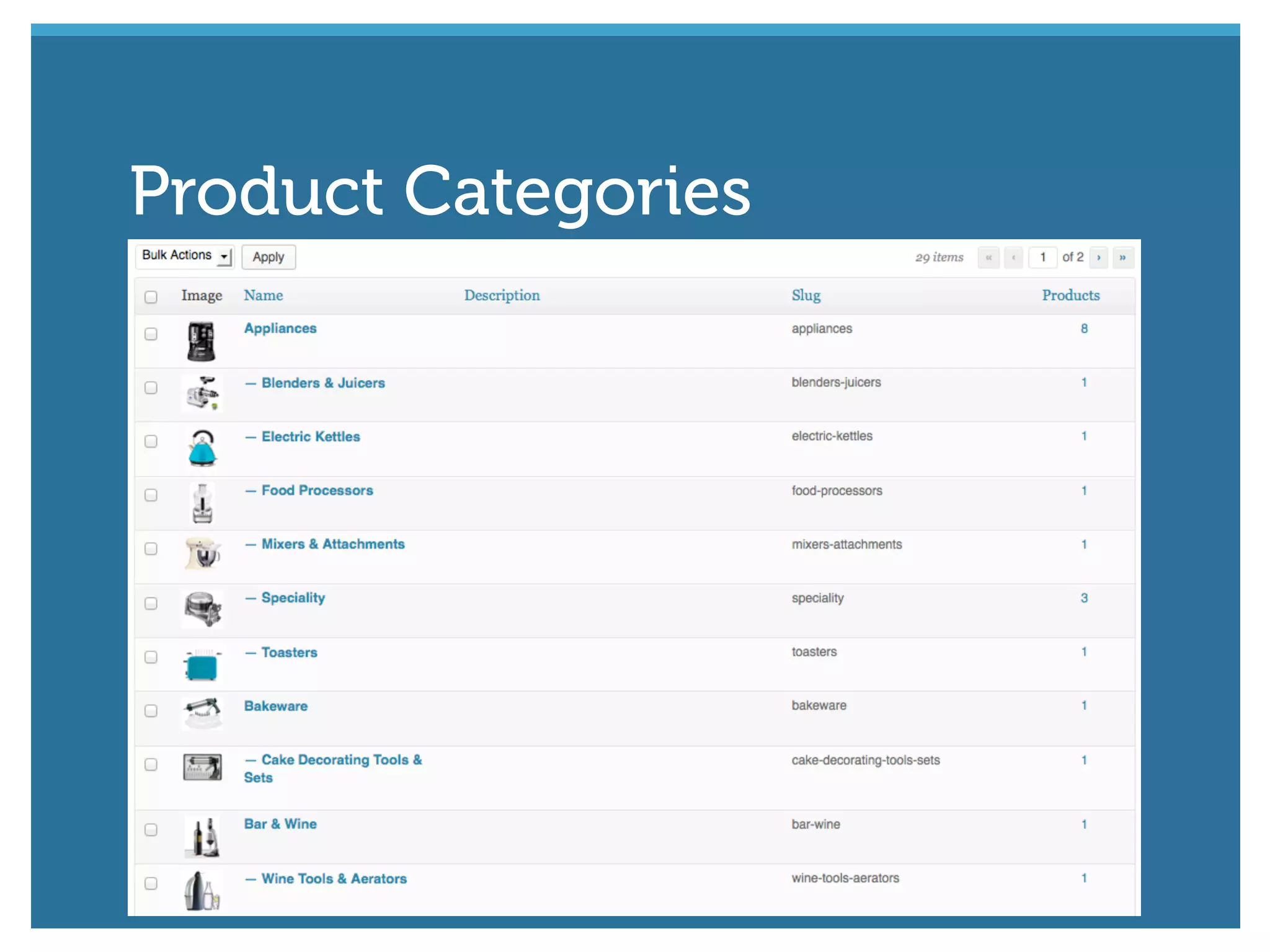
Task: Click the Food Processors thumbnail image
Action: [x=202, y=503]
